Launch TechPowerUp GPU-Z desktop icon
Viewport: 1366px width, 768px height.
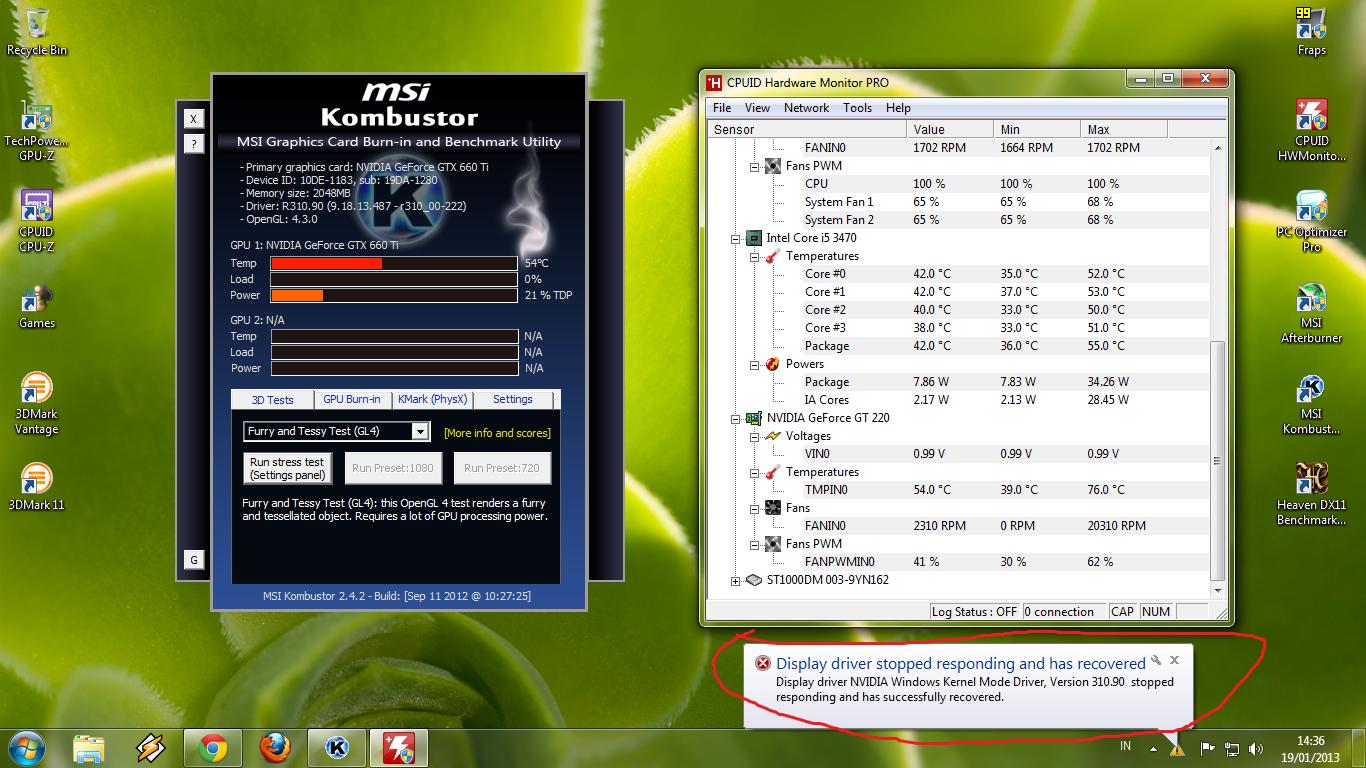click(x=36, y=130)
